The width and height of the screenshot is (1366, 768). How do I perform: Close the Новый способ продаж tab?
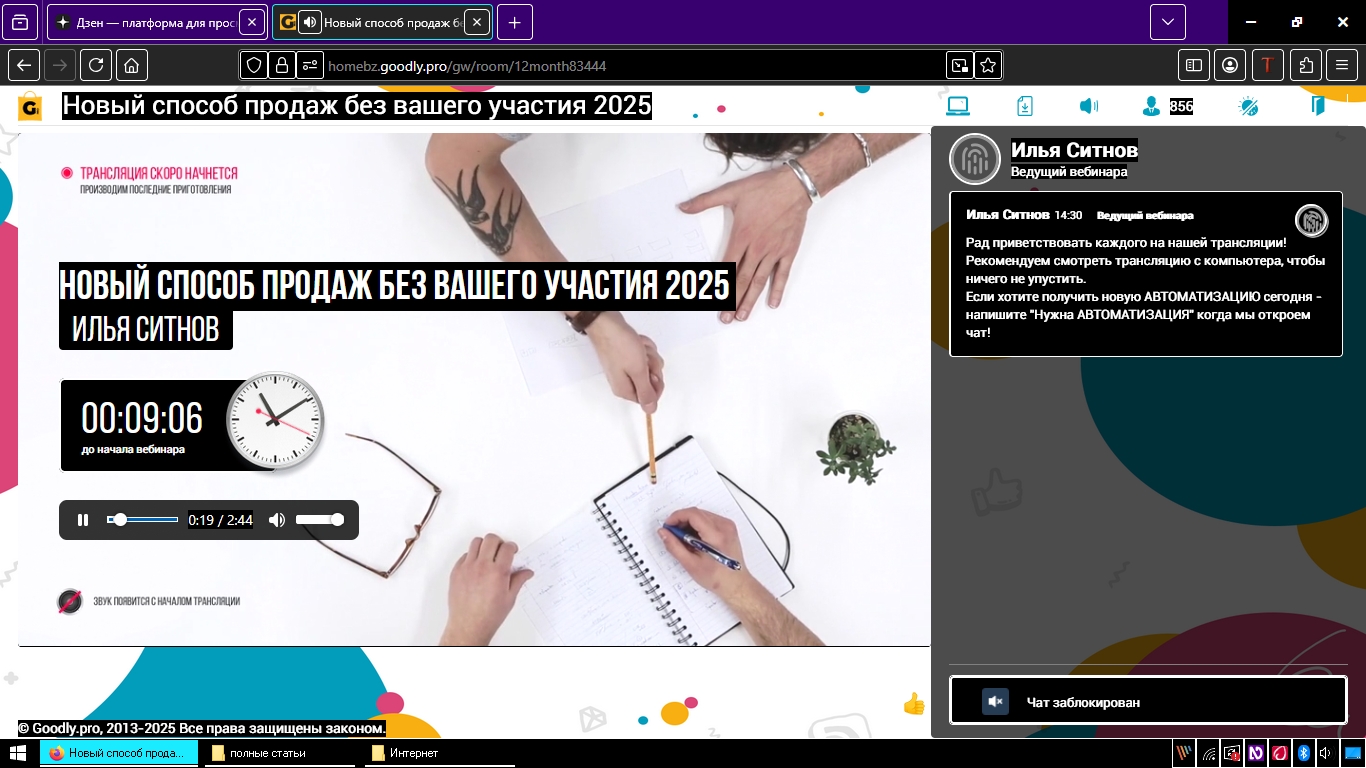478,22
